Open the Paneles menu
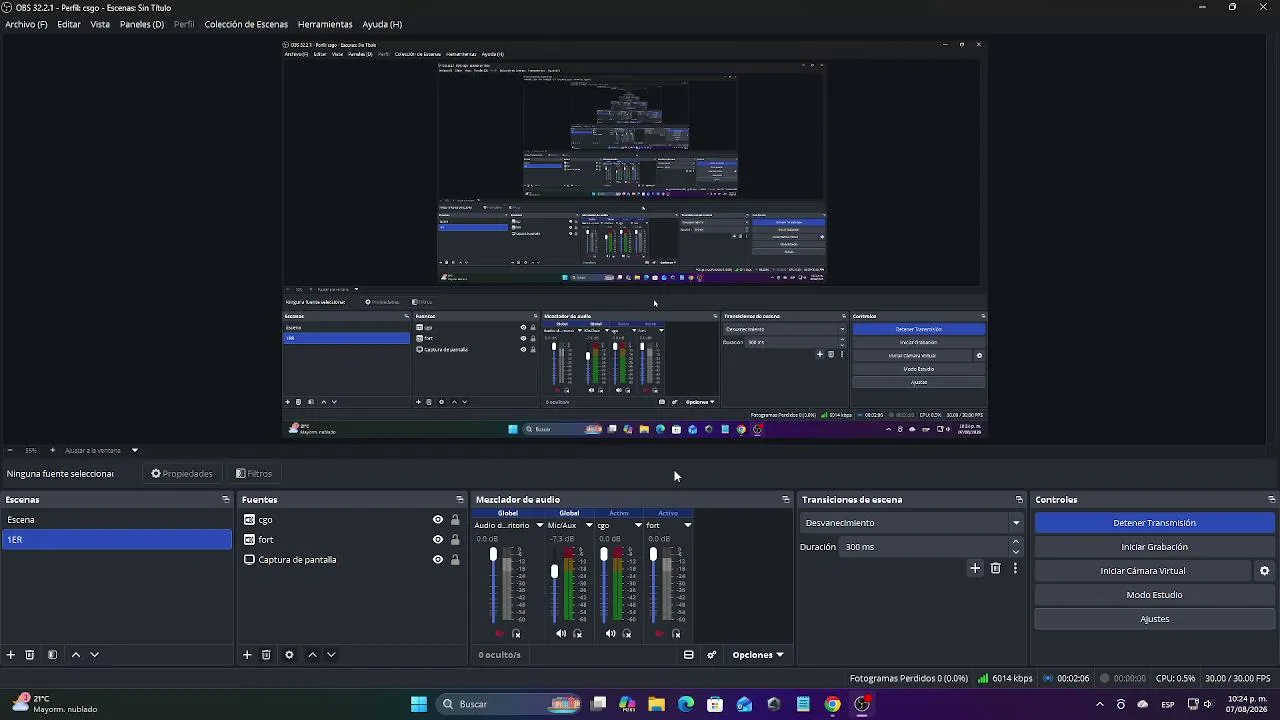The width and height of the screenshot is (1280, 720). click(x=142, y=24)
